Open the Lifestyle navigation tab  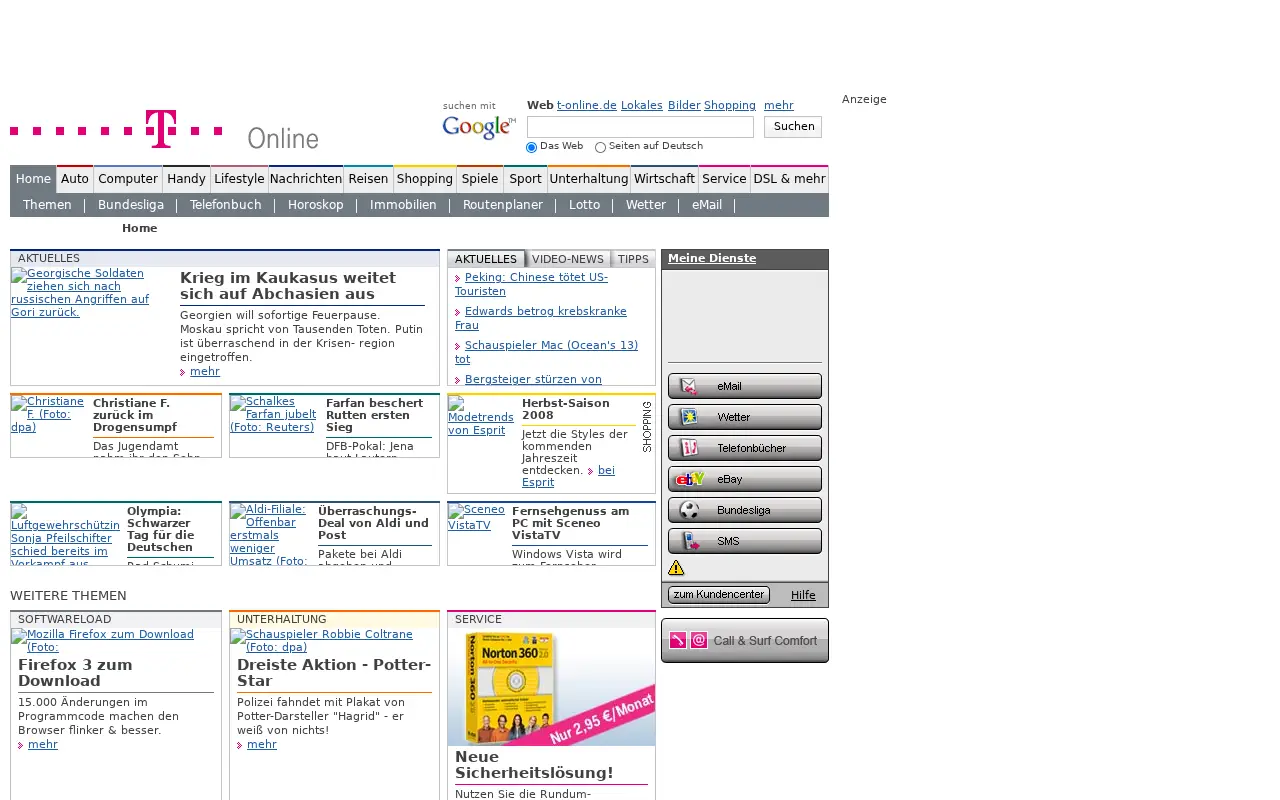pyautogui.click(x=239, y=179)
